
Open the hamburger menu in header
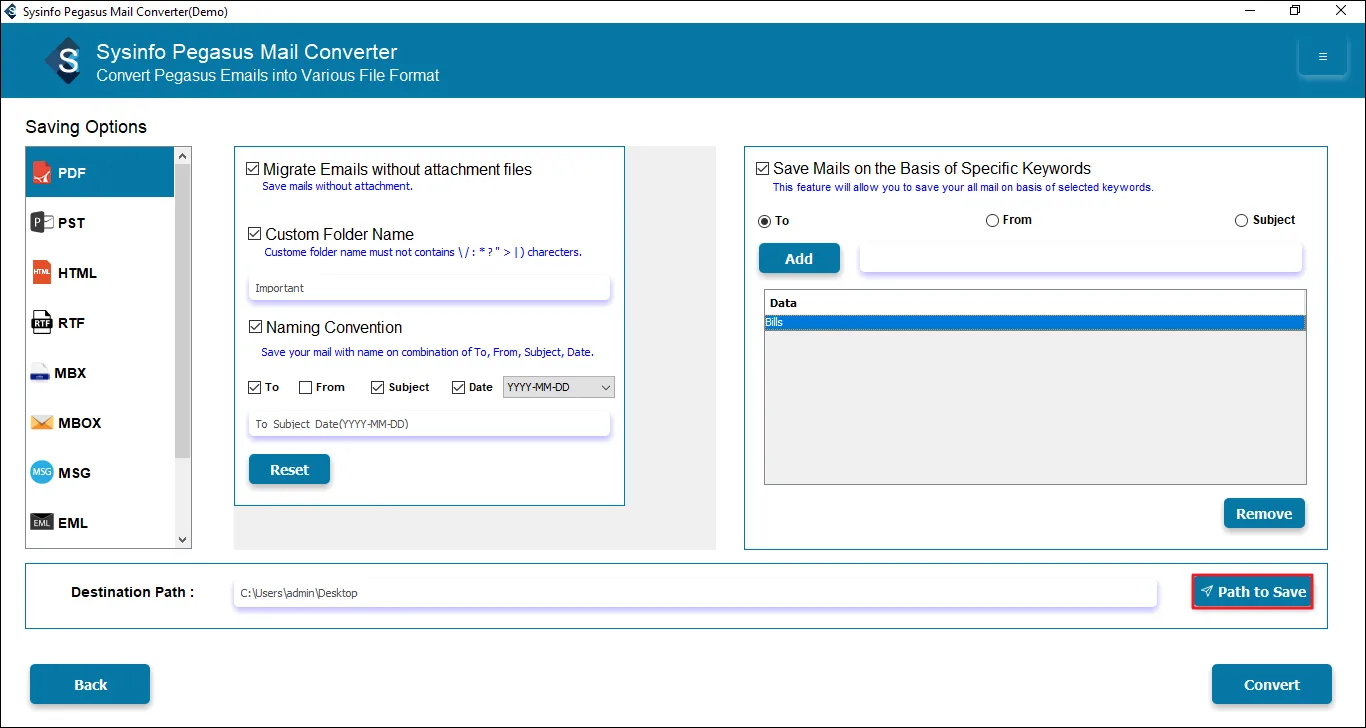[1322, 57]
